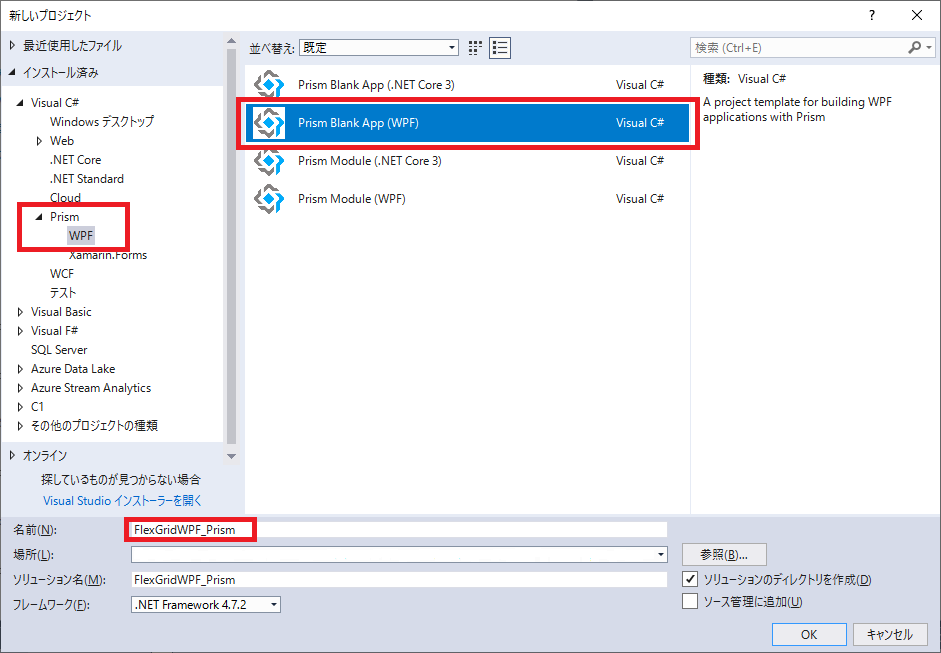This screenshot has width=941, height=653.
Task: Expand the Azure Data Lake node
Action: [x=20, y=369]
